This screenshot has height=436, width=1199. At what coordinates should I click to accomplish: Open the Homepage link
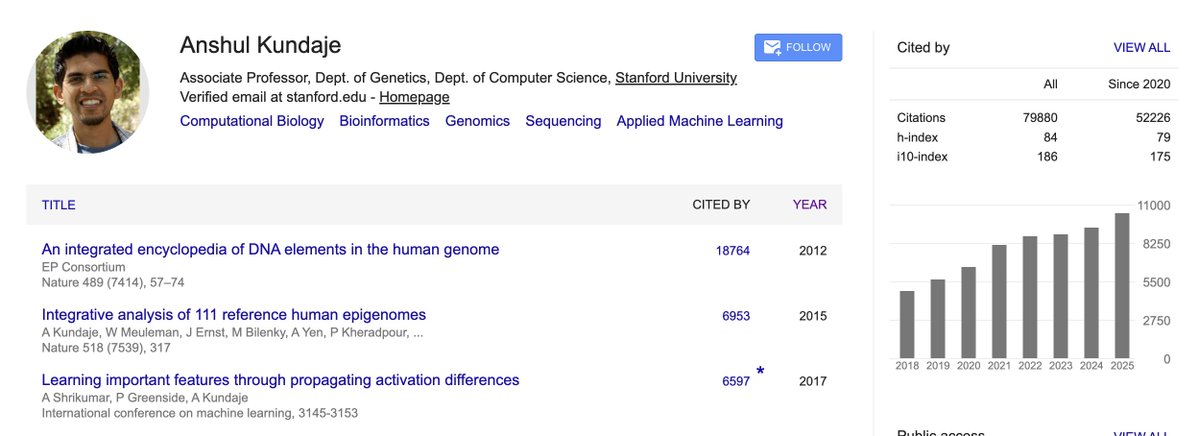(x=414, y=97)
